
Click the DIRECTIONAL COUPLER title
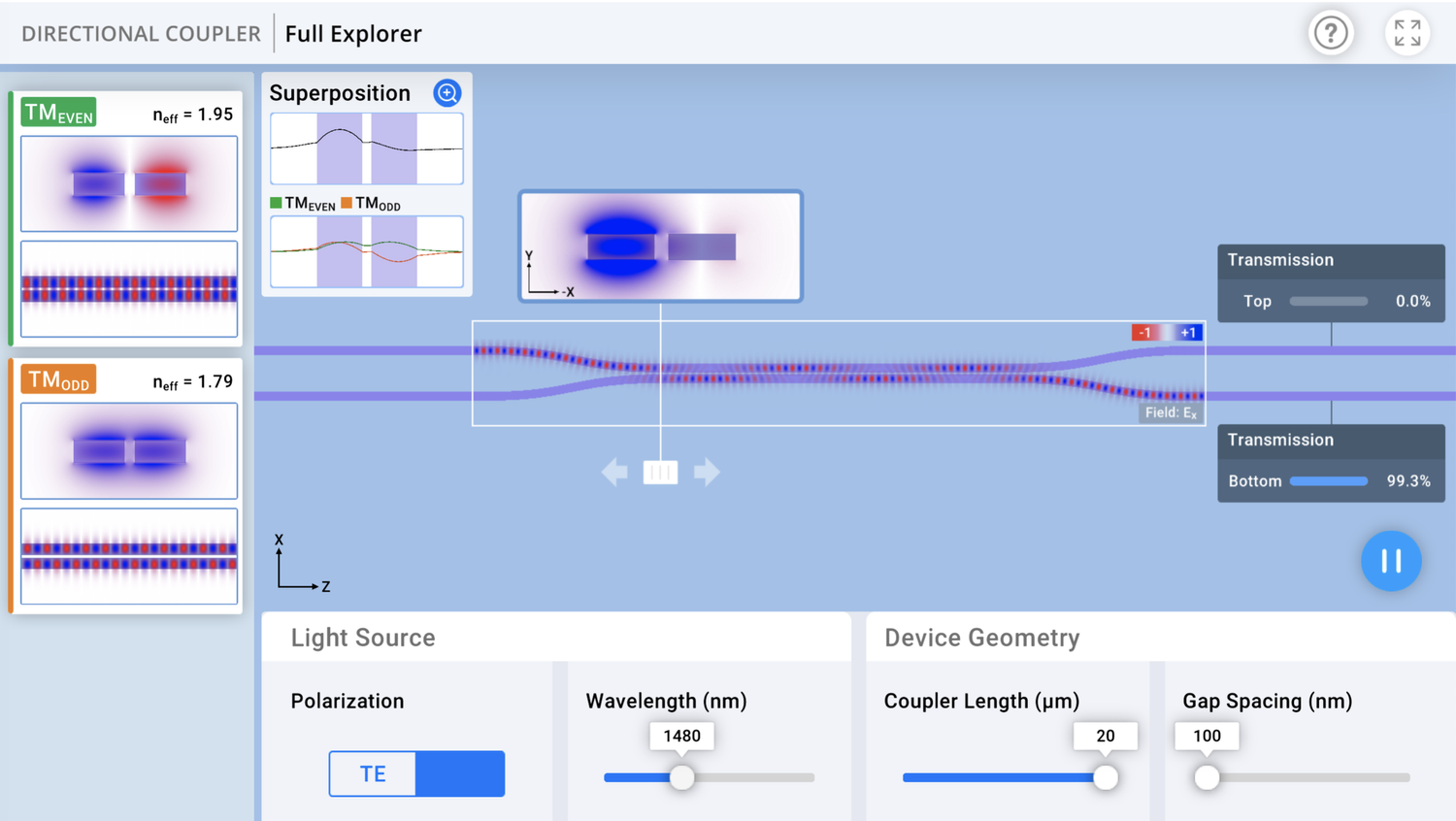141,32
